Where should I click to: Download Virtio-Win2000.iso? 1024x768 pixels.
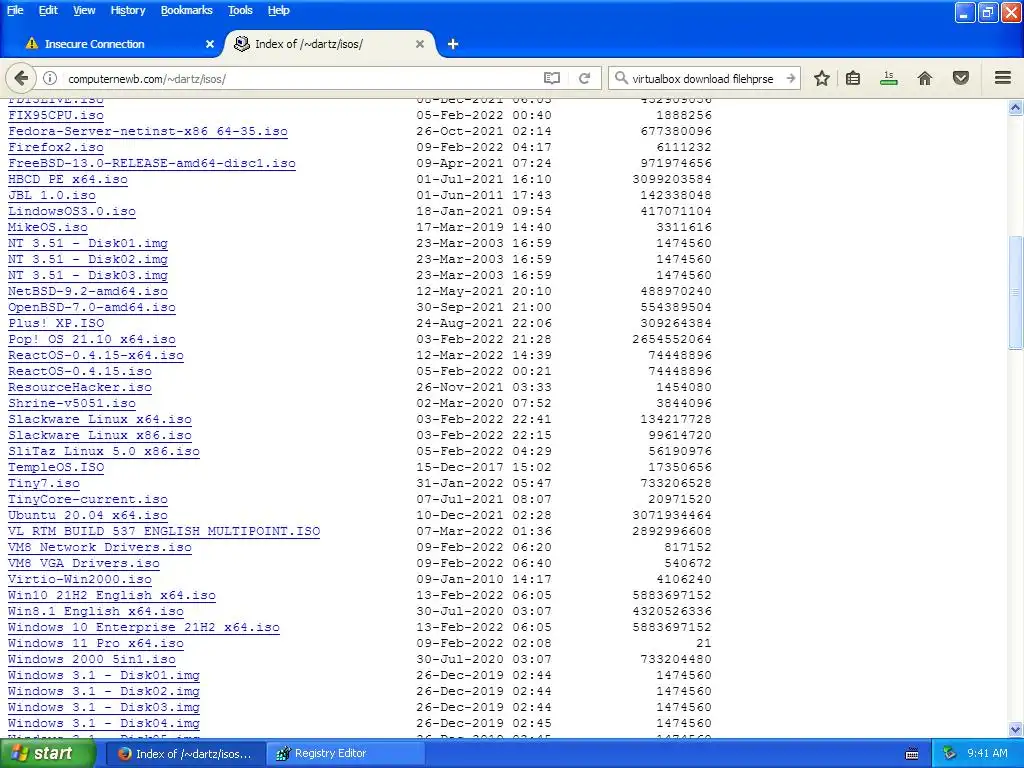(x=80, y=579)
